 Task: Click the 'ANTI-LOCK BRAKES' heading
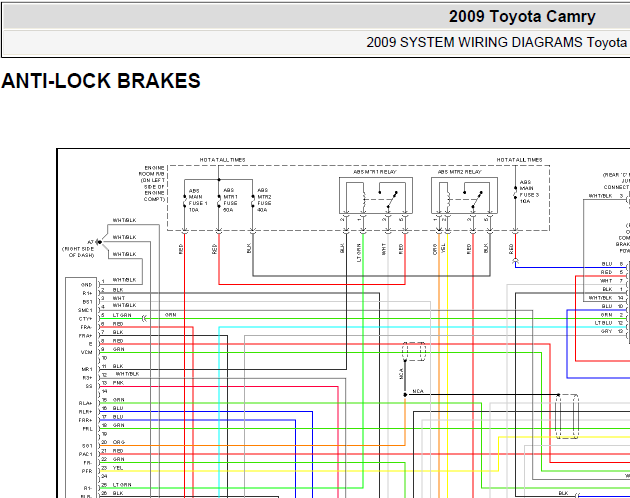coord(101,81)
